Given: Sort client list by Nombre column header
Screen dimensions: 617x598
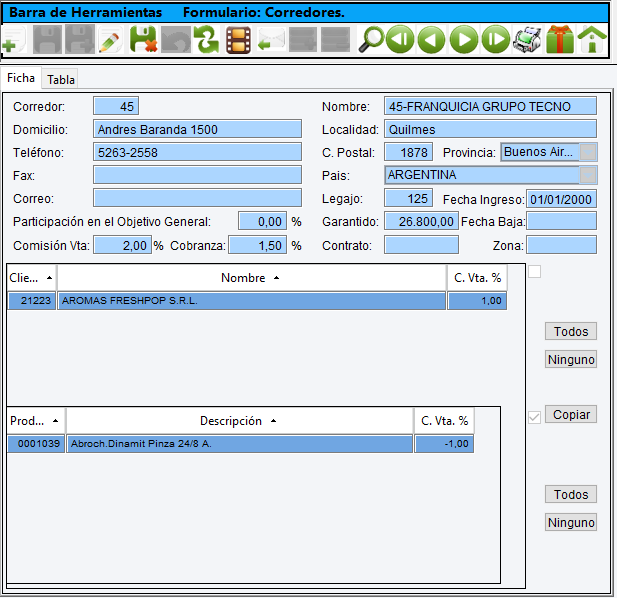Looking at the screenshot, I should pyautogui.click(x=251, y=278).
